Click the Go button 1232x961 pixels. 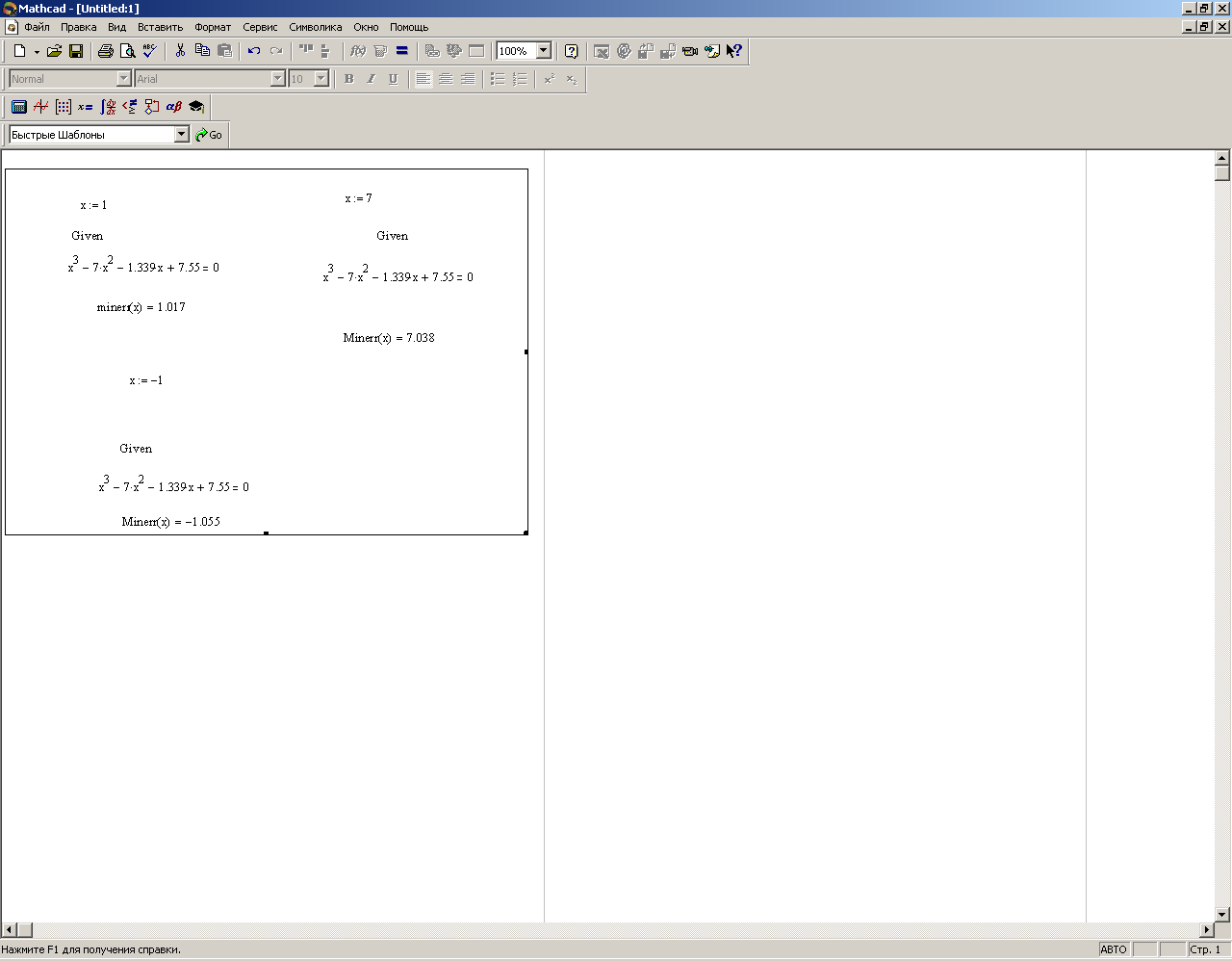pos(209,135)
